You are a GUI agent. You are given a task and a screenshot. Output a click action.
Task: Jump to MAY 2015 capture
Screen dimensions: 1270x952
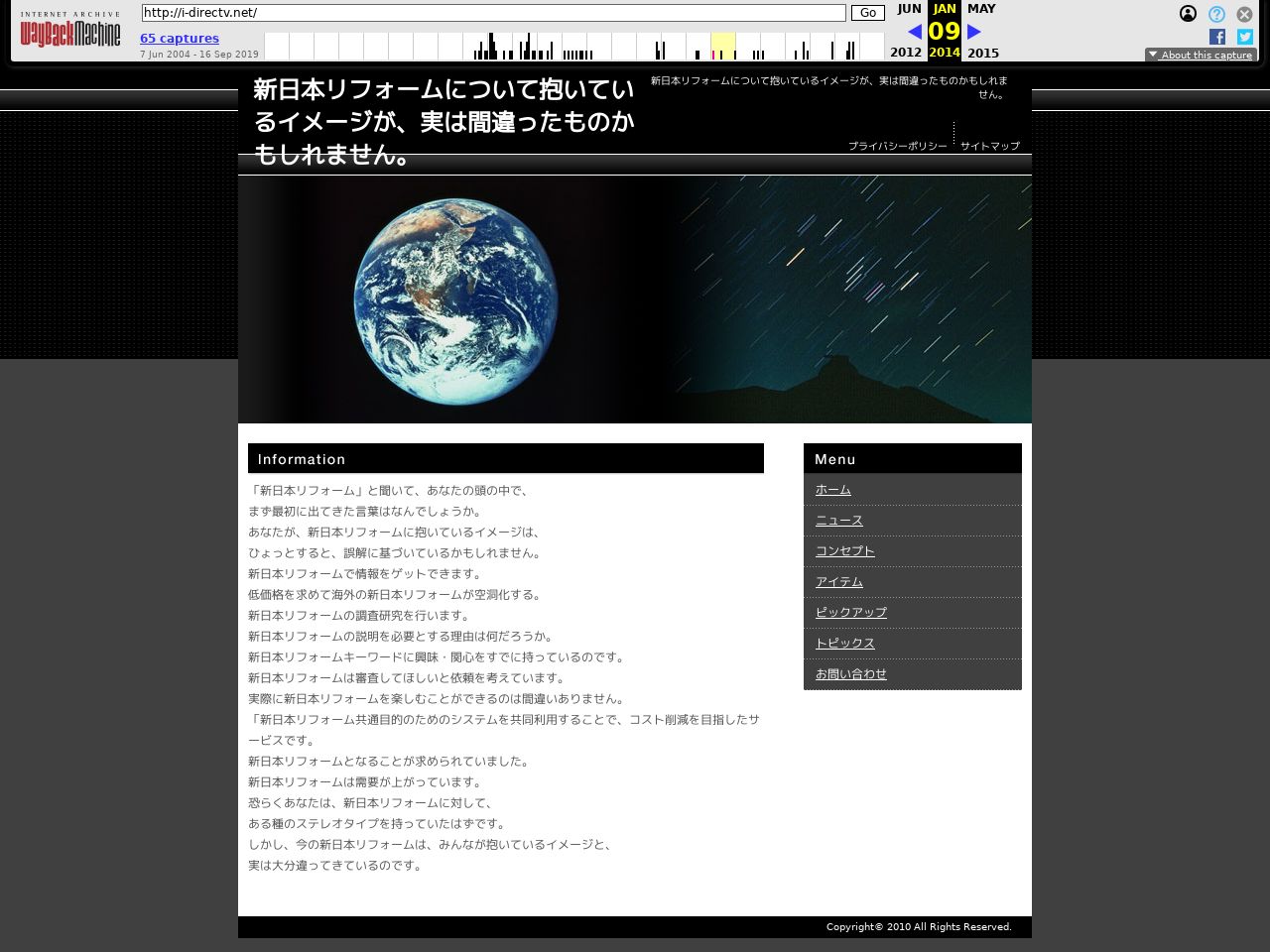pyautogui.click(x=981, y=9)
